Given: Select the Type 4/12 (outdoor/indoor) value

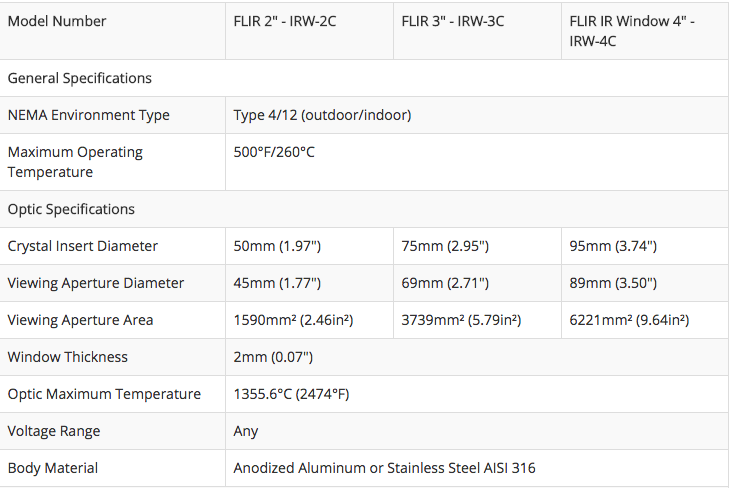Looking at the screenshot, I should pyautogui.click(x=322, y=115).
